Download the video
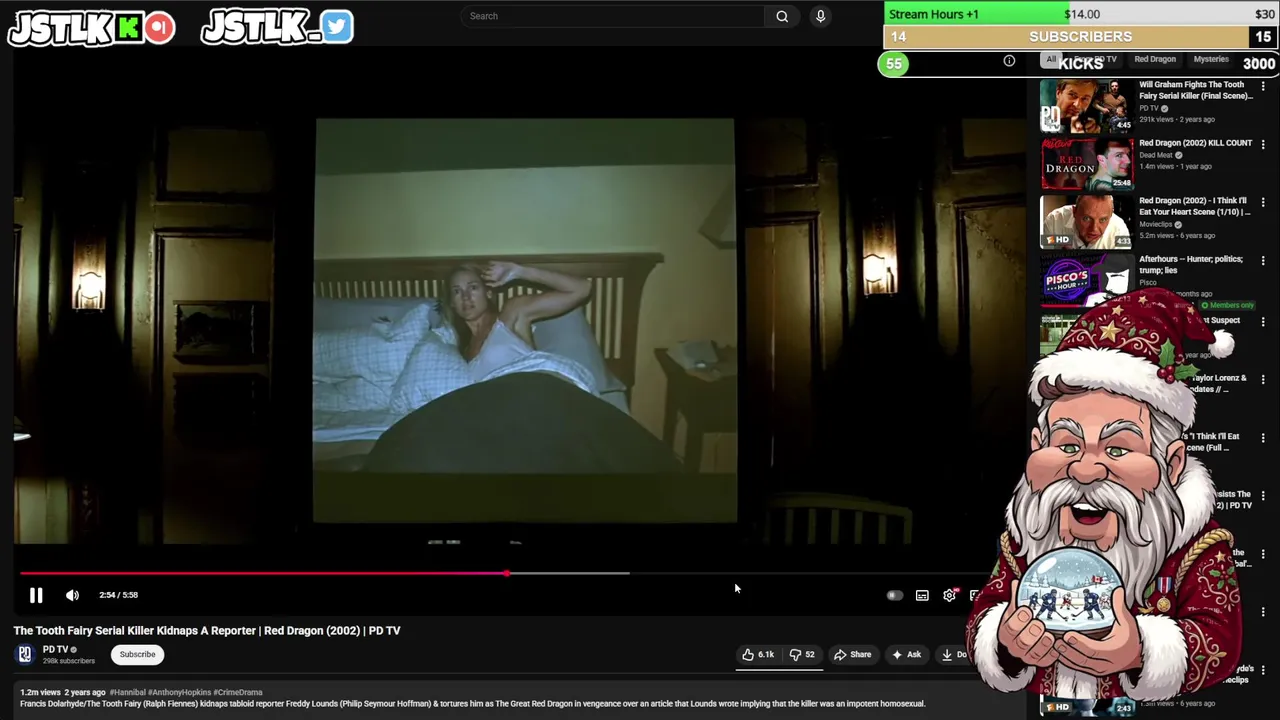 pos(955,654)
